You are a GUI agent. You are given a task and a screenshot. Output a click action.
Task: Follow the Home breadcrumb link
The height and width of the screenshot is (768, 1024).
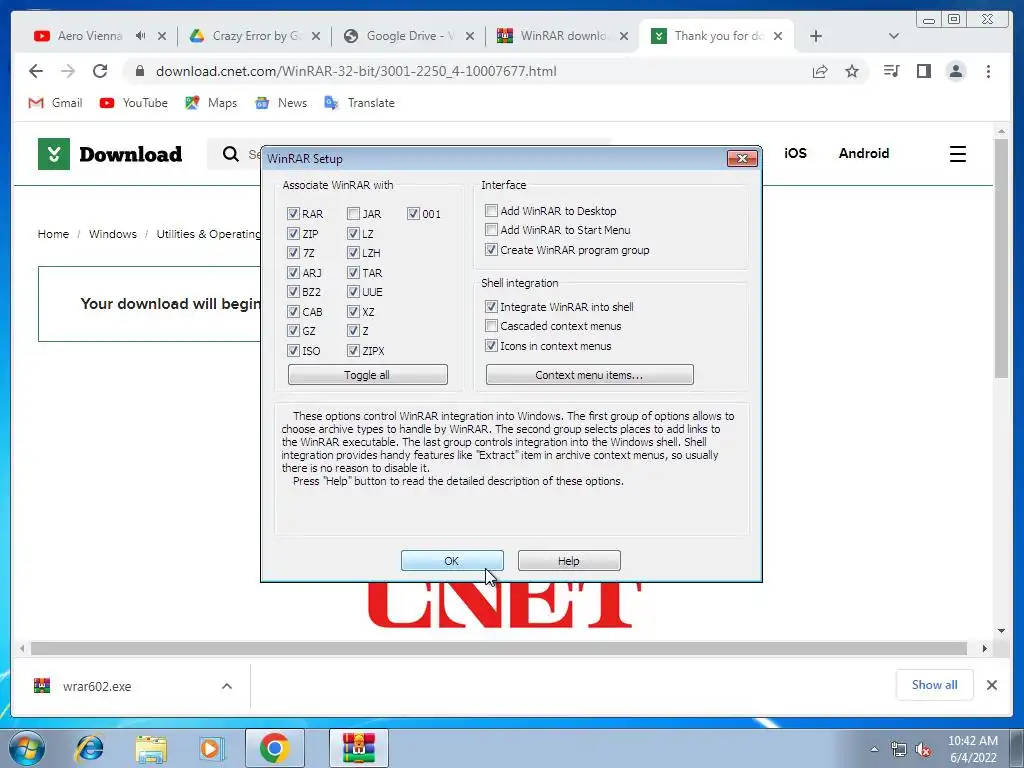(53, 234)
